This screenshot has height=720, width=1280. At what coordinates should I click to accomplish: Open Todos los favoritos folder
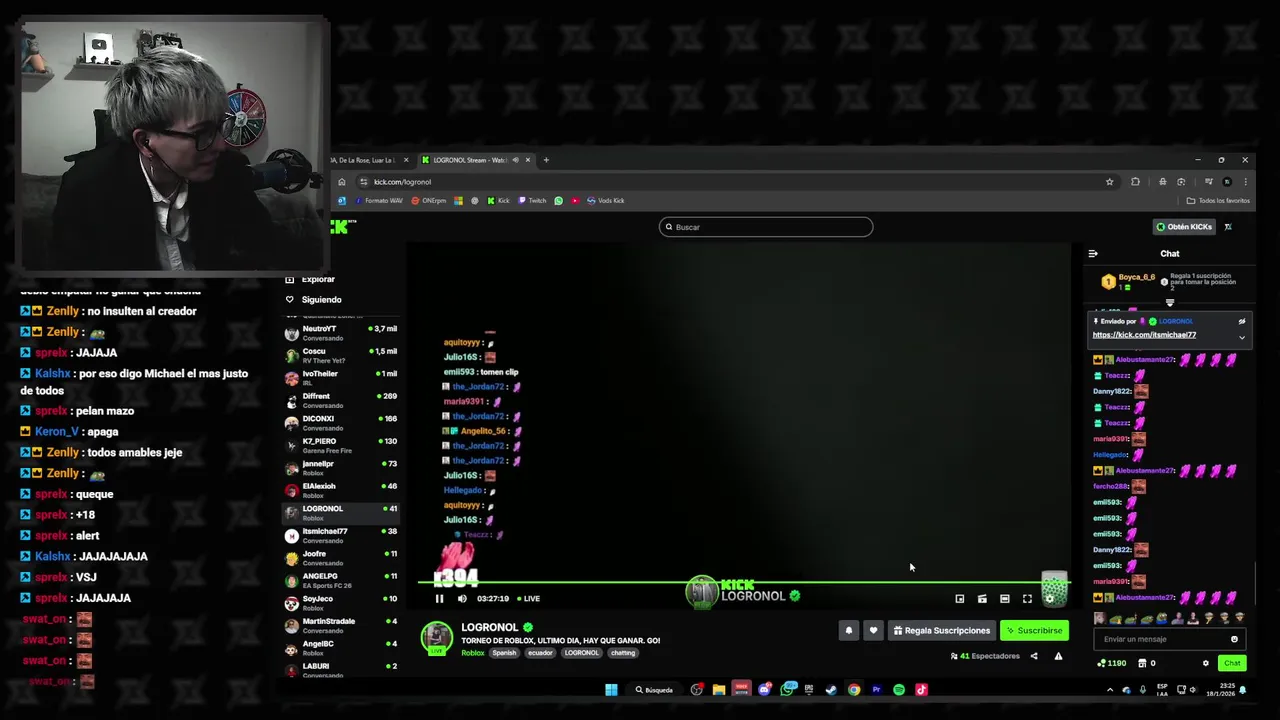pyautogui.click(x=1218, y=201)
